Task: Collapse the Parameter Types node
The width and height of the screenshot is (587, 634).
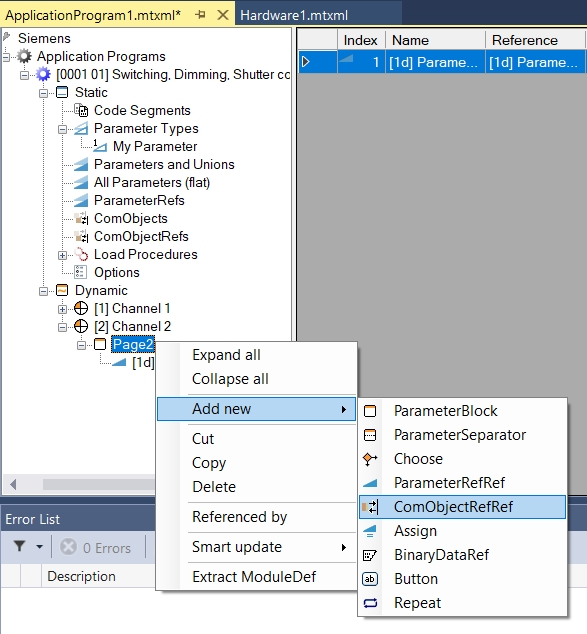Action: pos(62,129)
